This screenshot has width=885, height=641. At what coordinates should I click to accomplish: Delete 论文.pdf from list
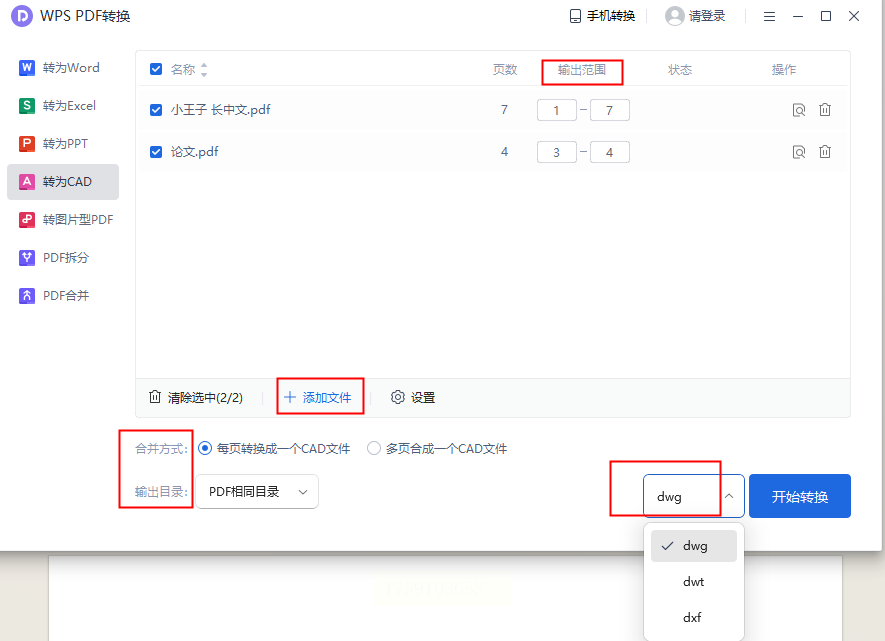point(825,152)
